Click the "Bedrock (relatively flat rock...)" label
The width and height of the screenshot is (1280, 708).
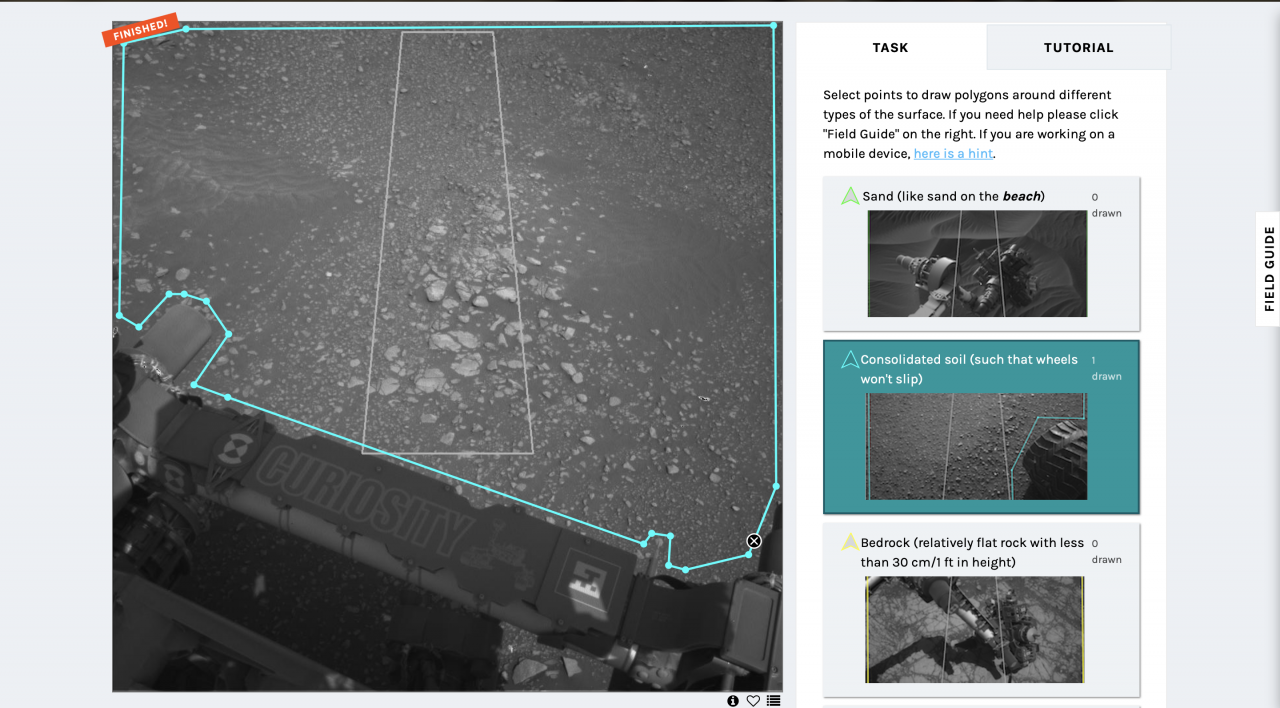pos(972,552)
